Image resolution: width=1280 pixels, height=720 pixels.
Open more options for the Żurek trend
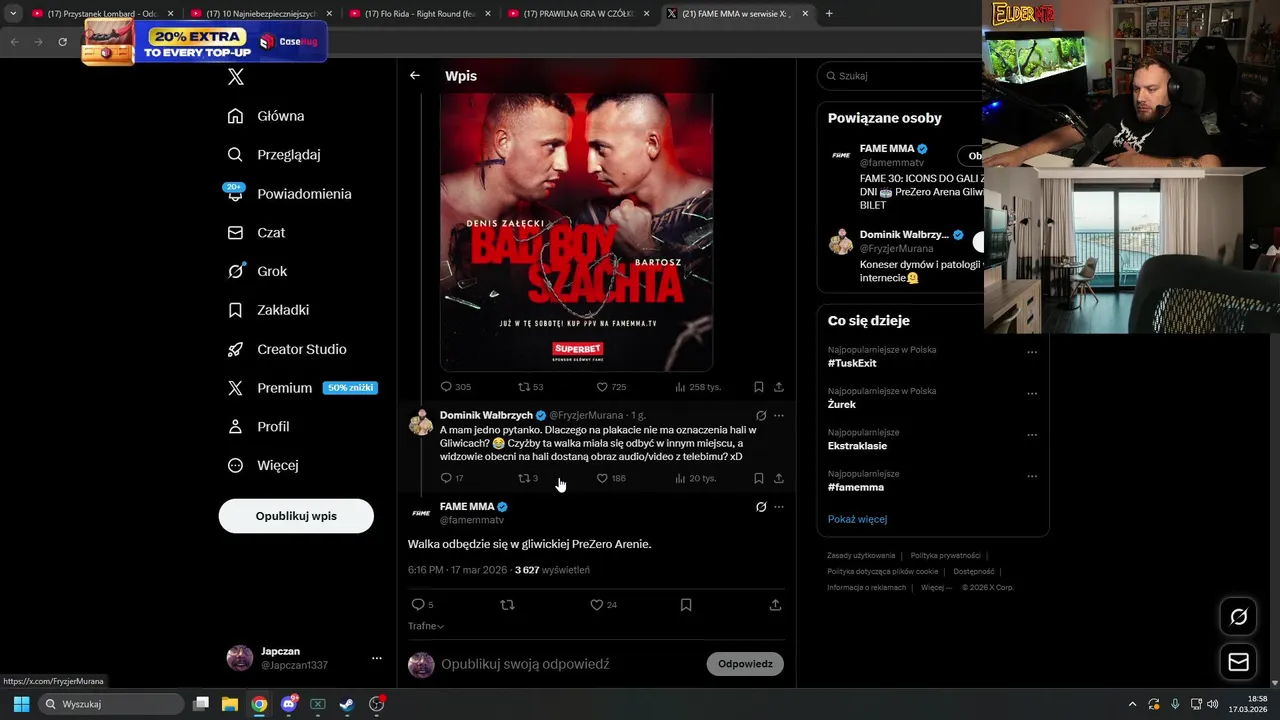coord(1032,394)
